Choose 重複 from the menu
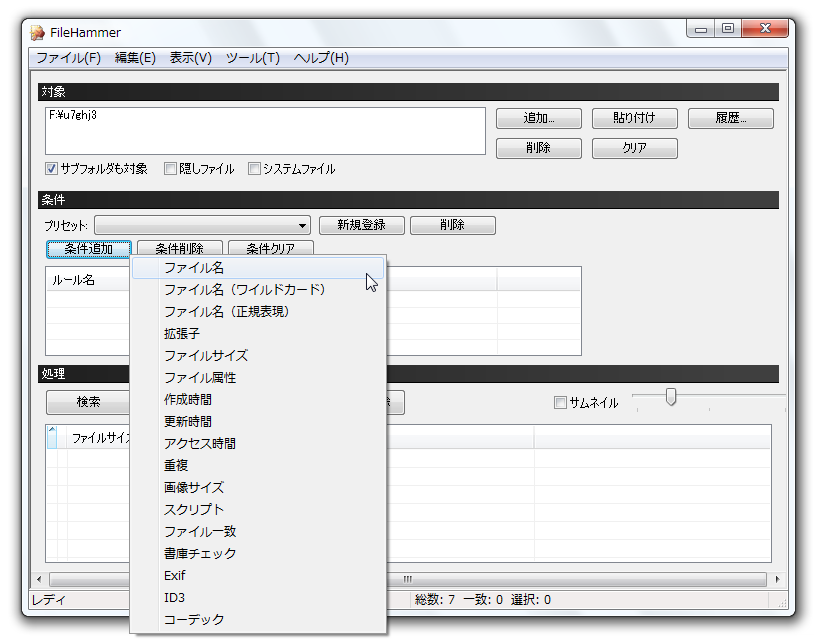 click(258, 465)
